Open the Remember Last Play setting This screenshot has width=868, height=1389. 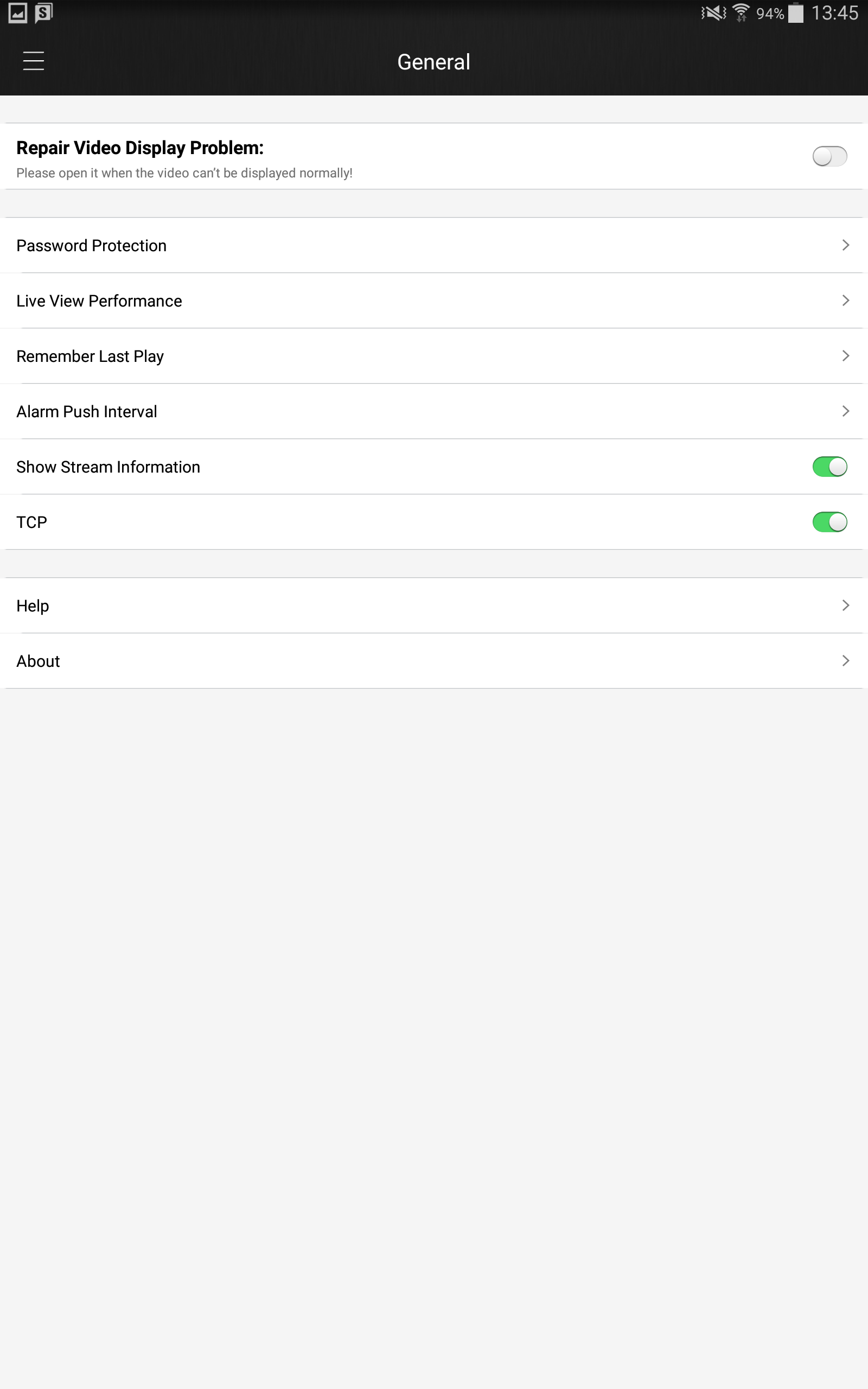tap(434, 356)
